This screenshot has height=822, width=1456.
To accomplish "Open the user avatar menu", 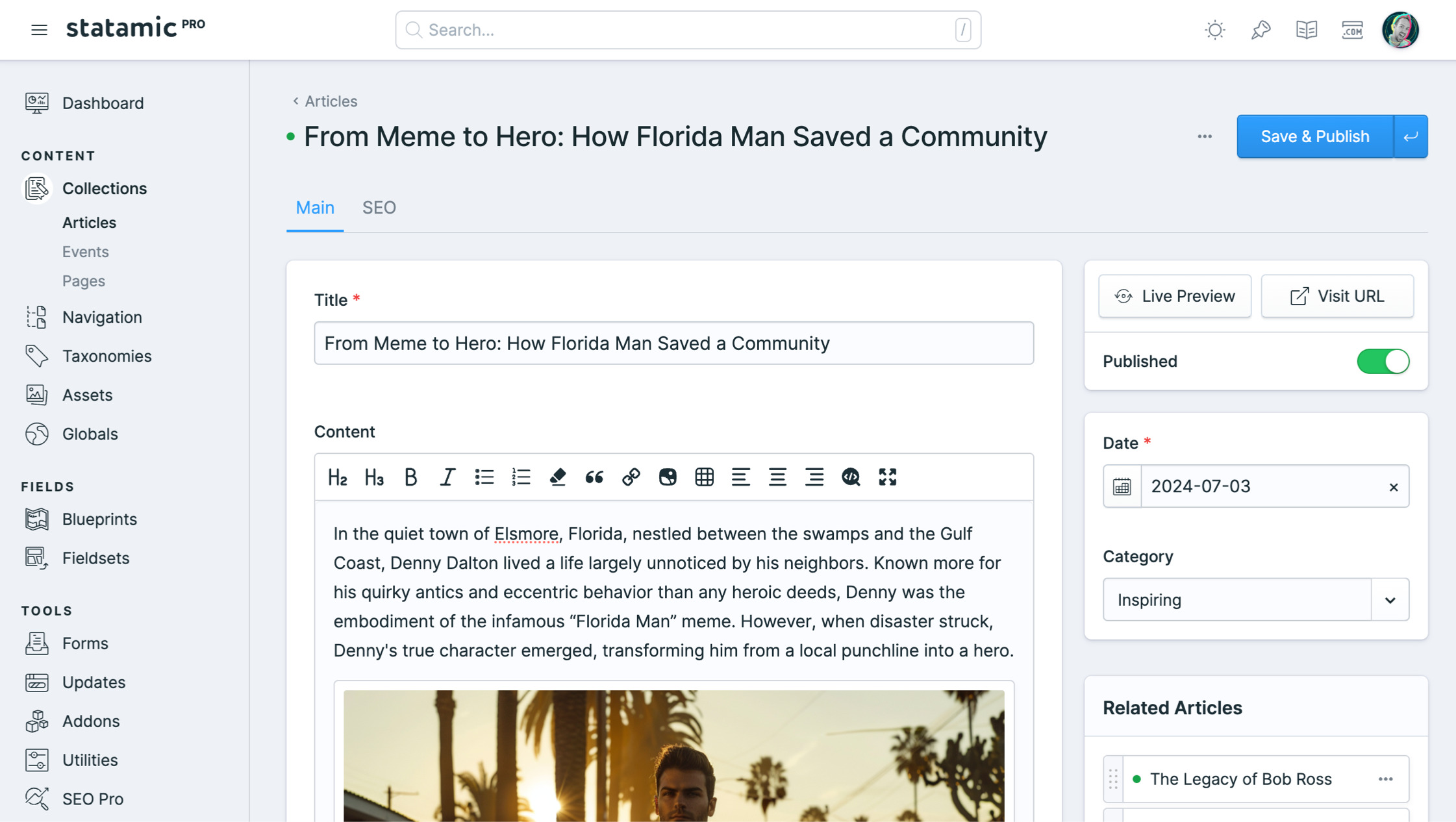I will pyautogui.click(x=1400, y=30).
